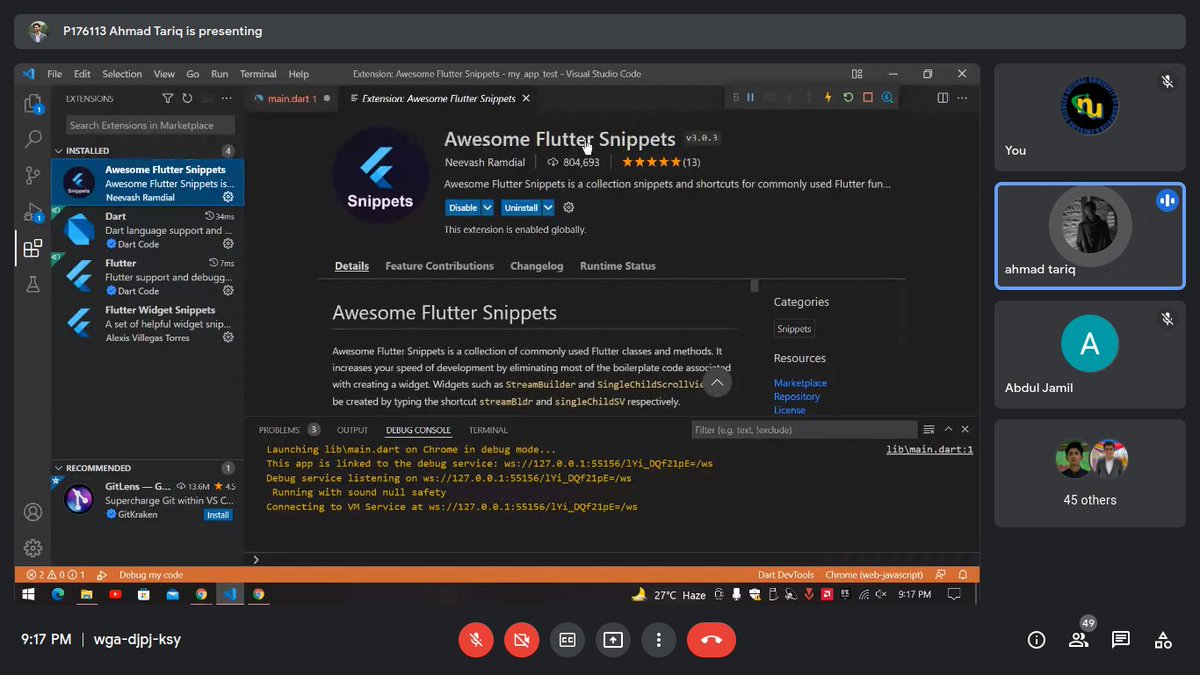The image size is (1200, 675).
Task: Click Dart DevTools in status bar
Action: 786,575
